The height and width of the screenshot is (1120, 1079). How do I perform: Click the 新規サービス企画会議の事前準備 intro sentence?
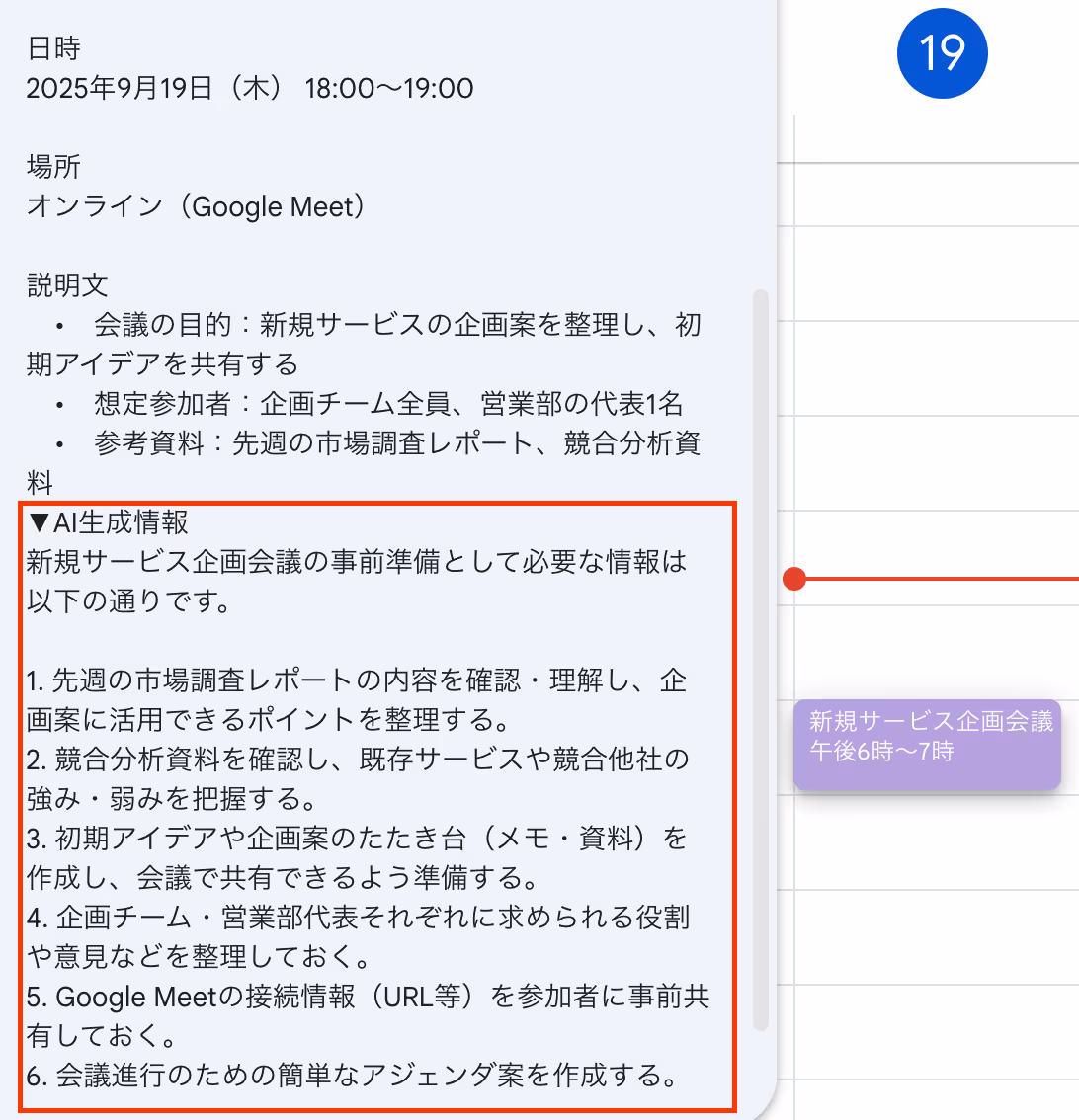[358, 582]
